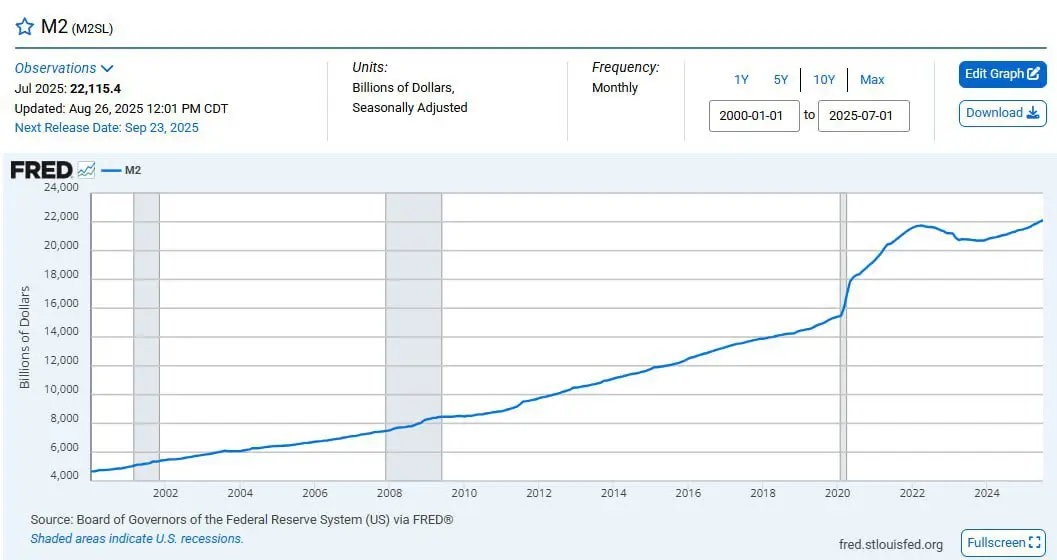1057x560 pixels.
Task: Click the download arrow icon
Action: click(1033, 113)
